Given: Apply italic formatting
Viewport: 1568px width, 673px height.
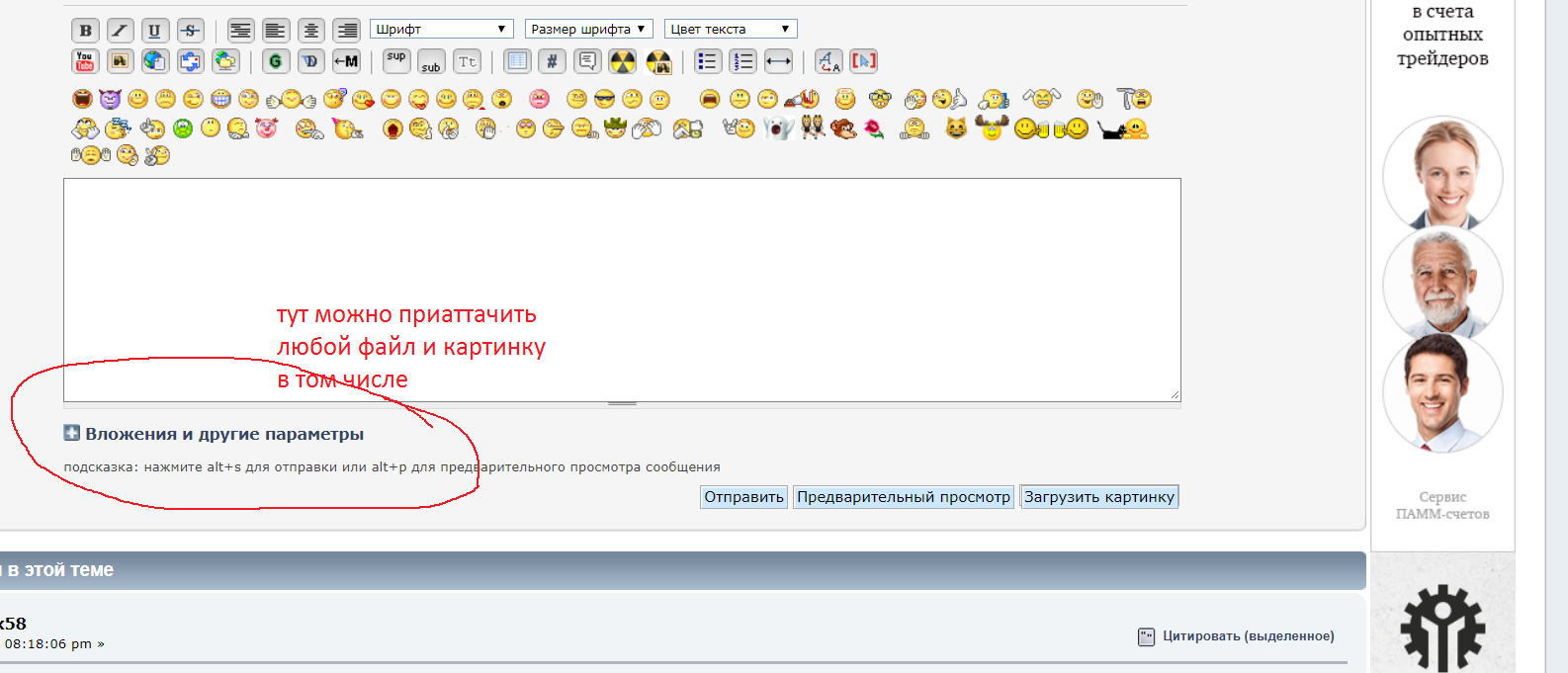Looking at the screenshot, I should [x=120, y=31].
